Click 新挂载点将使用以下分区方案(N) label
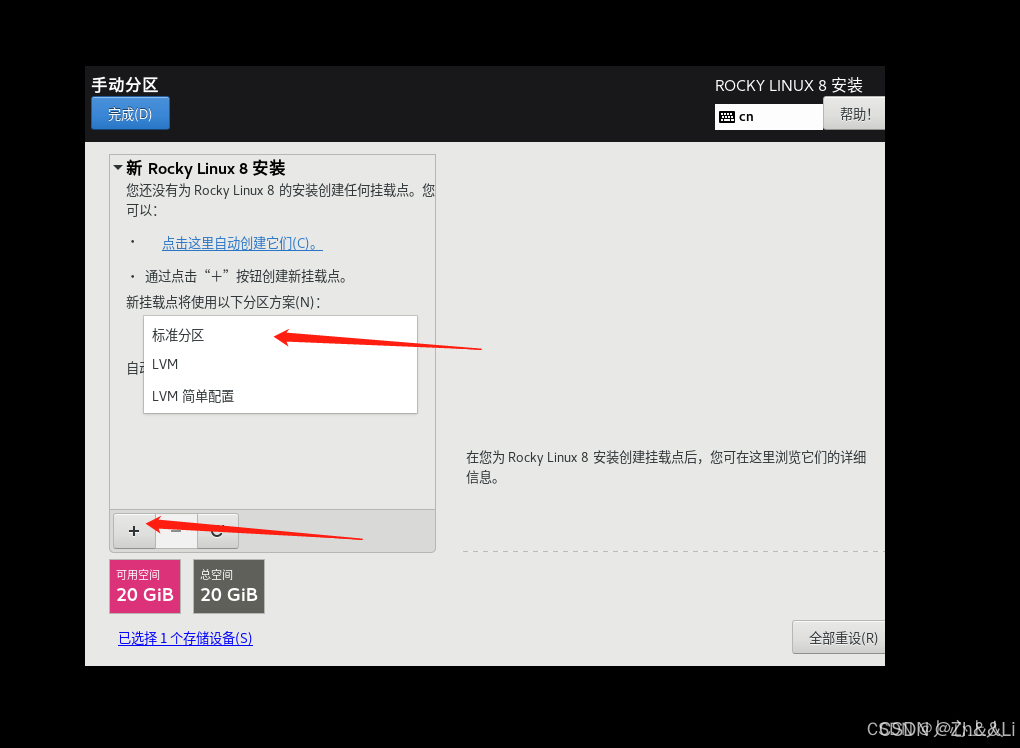The width and height of the screenshot is (1020, 748). [223, 302]
